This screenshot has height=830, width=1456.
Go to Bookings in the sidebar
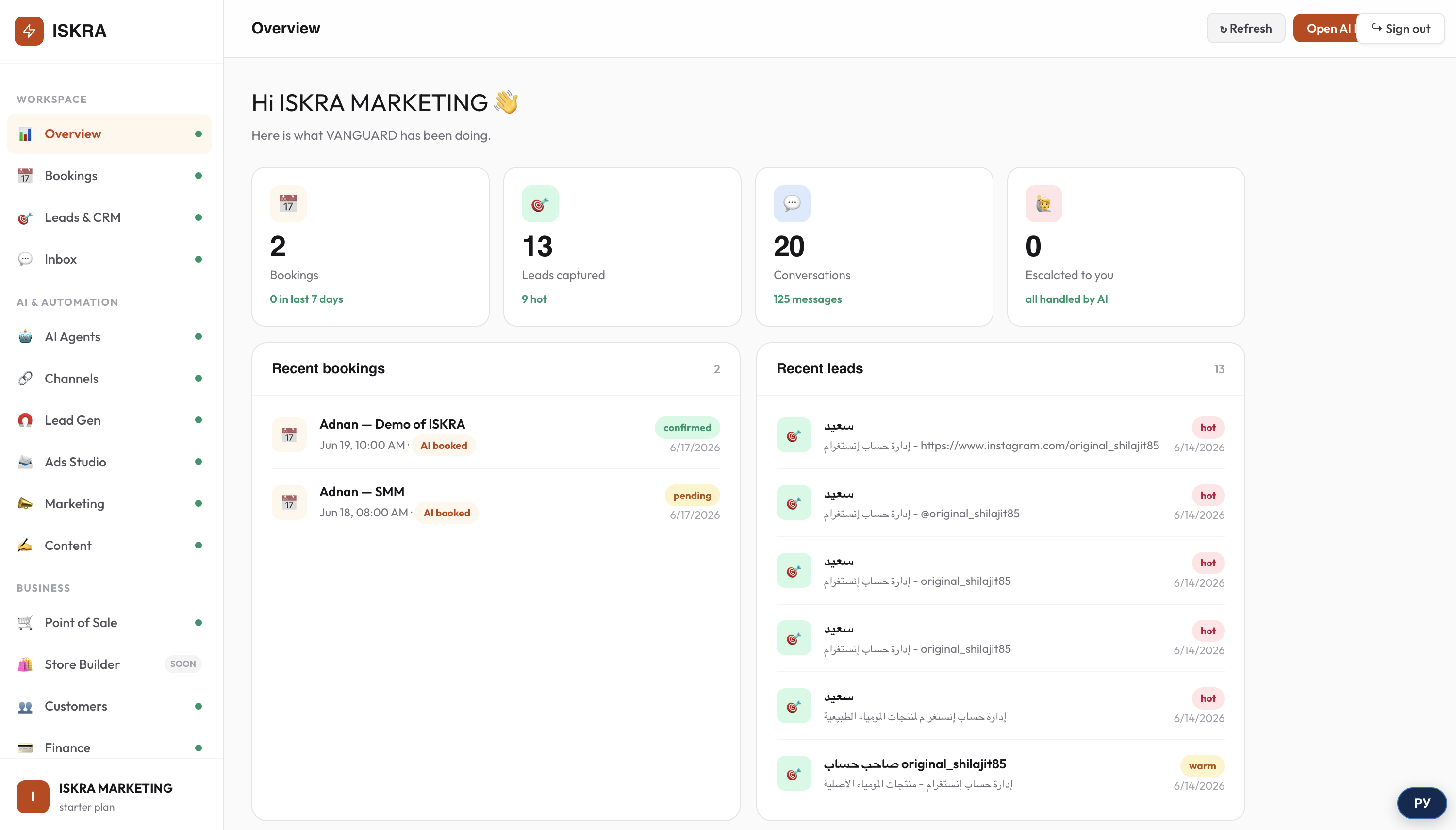pyautogui.click(x=109, y=176)
